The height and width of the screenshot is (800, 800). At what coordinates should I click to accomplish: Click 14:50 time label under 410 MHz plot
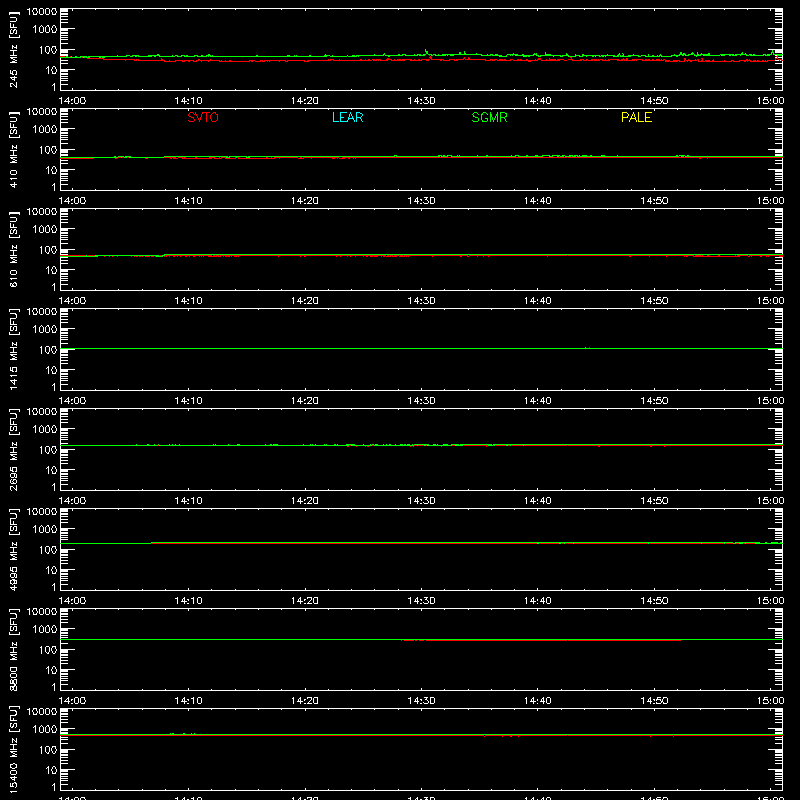coord(654,201)
